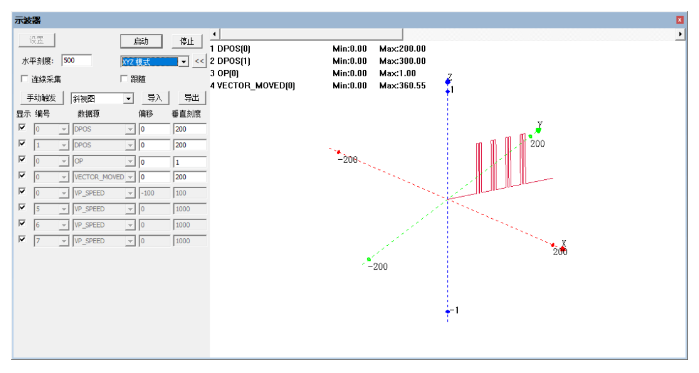The width and height of the screenshot is (699, 373).
Task: Click the right scroll arrow above the plot
Action: [680, 34]
